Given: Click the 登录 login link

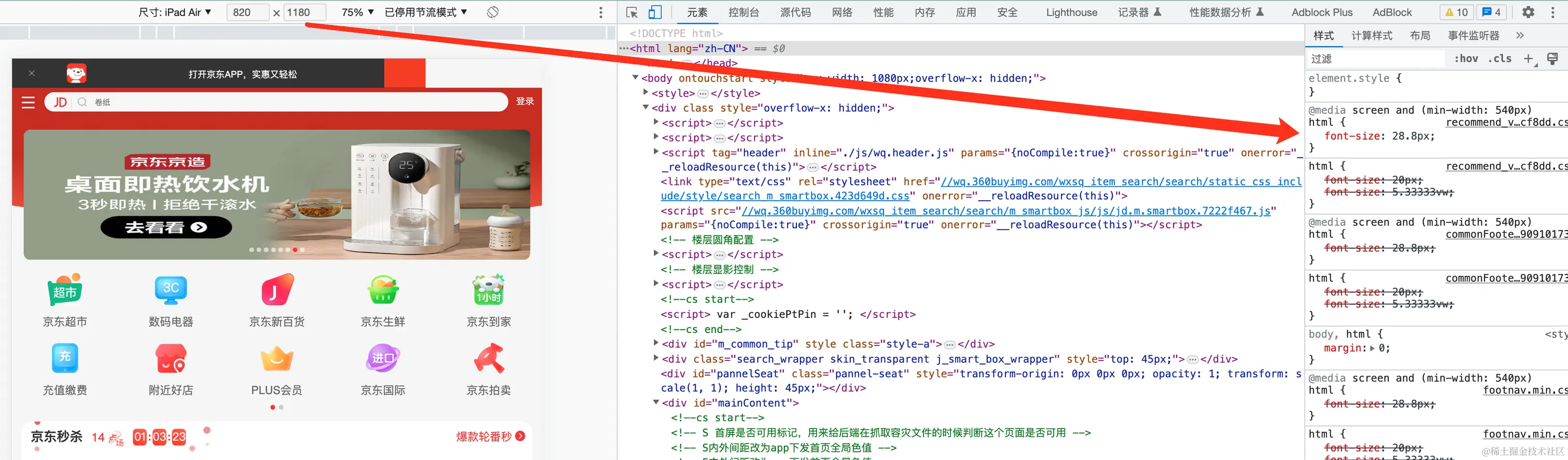Looking at the screenshot, I should pos(525,102).
